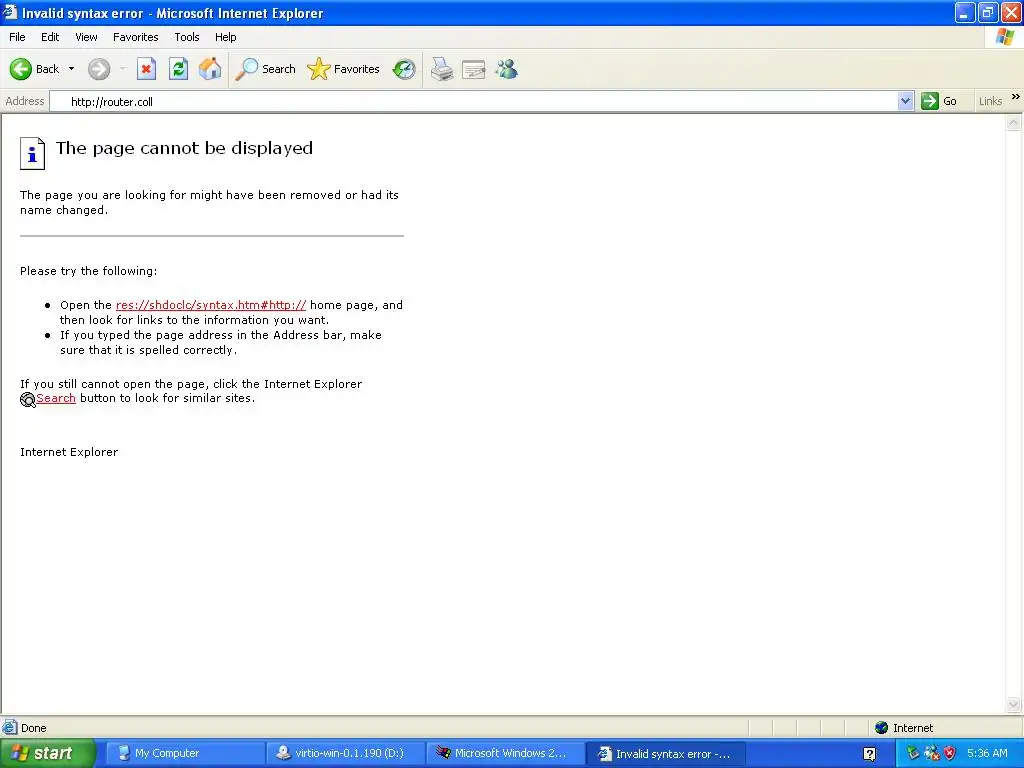Click the Links toolbar label
1024x768 pixels.
[990, 101]
